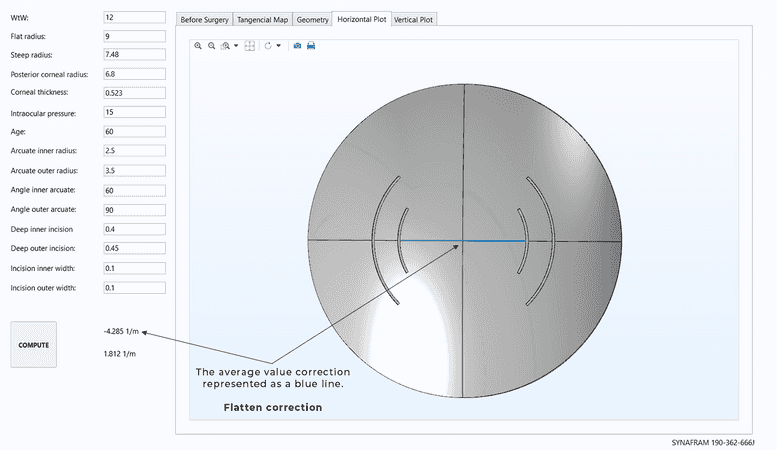The width and height of the screenshot is (777, 450).
Task: Edit the Flat radius field
Action: click(x=134, y=36)
